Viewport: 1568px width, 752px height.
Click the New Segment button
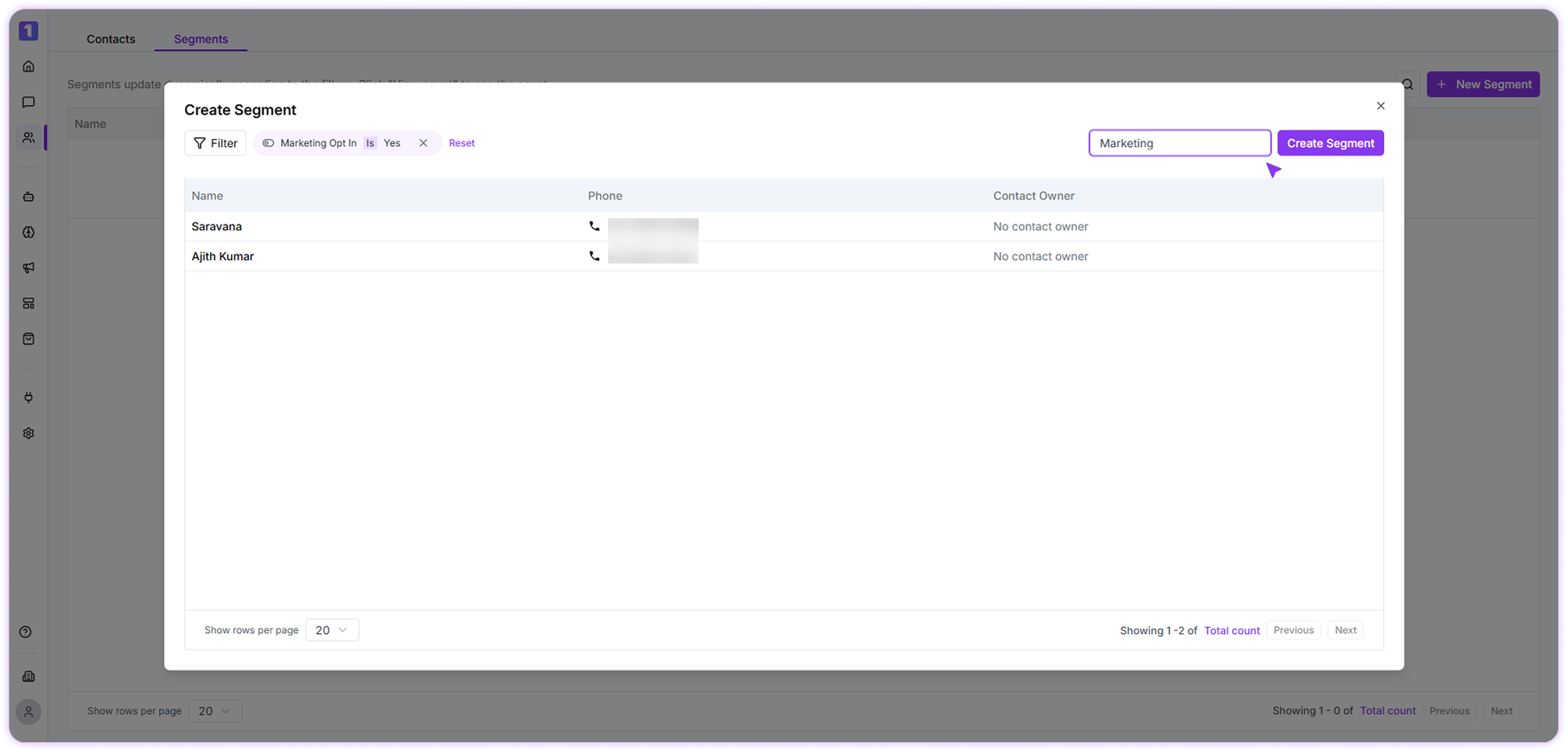click(x=1483, y=84)
